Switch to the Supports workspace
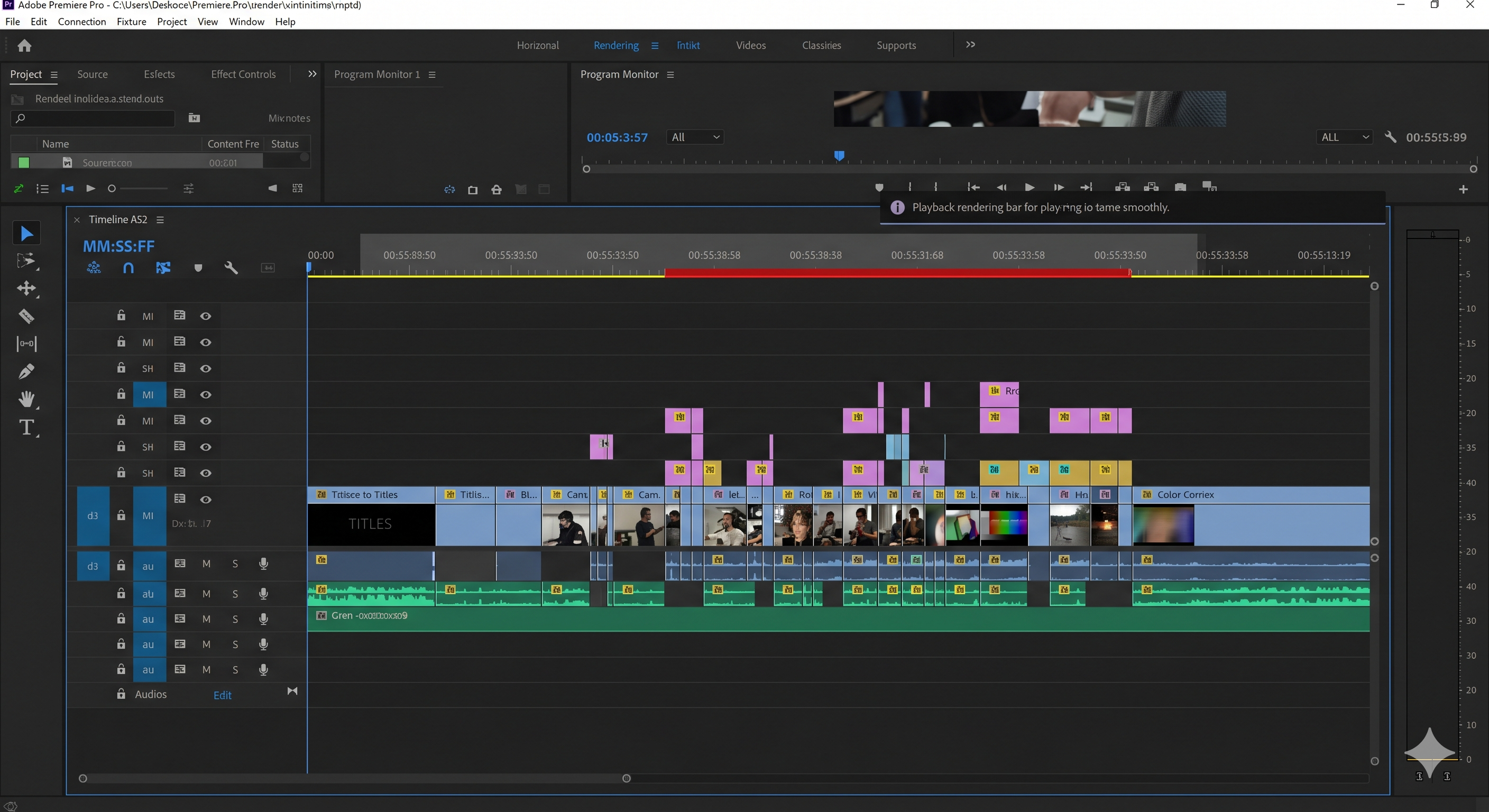Viewport: 1489px width, 812px height. pos(896,45)
